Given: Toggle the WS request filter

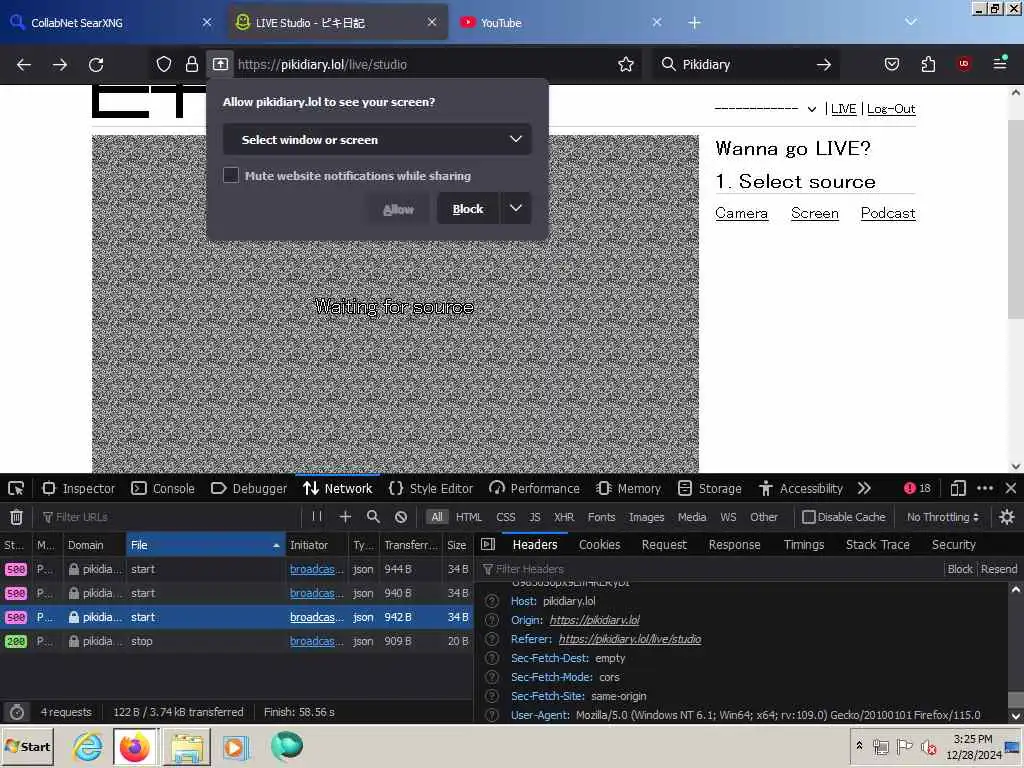Looking at the screenshot, I should [x=728, y=517].
